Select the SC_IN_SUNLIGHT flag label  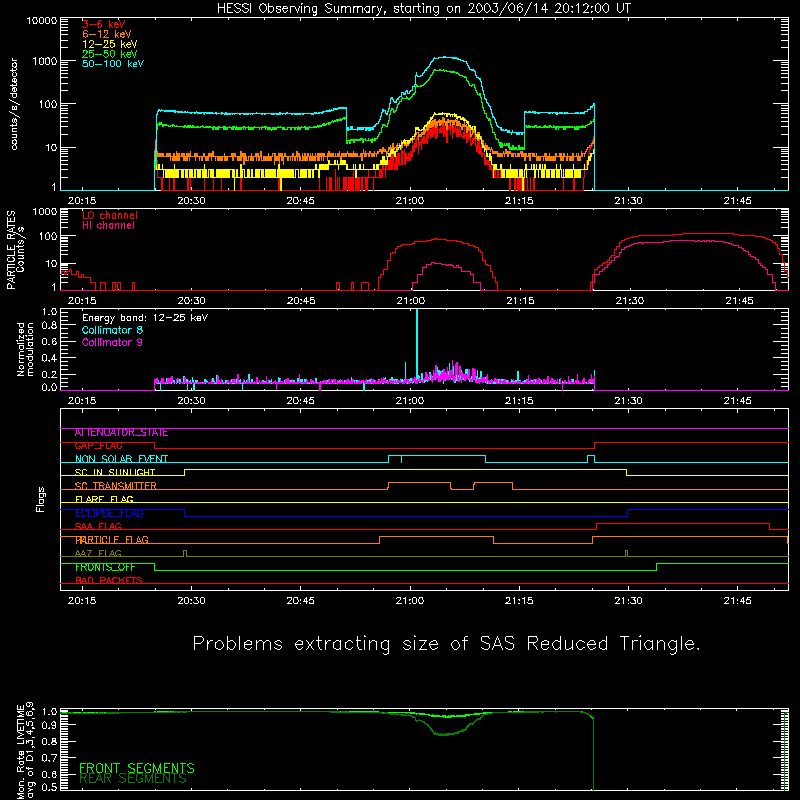pyautogui.click(x=115, y=473)
